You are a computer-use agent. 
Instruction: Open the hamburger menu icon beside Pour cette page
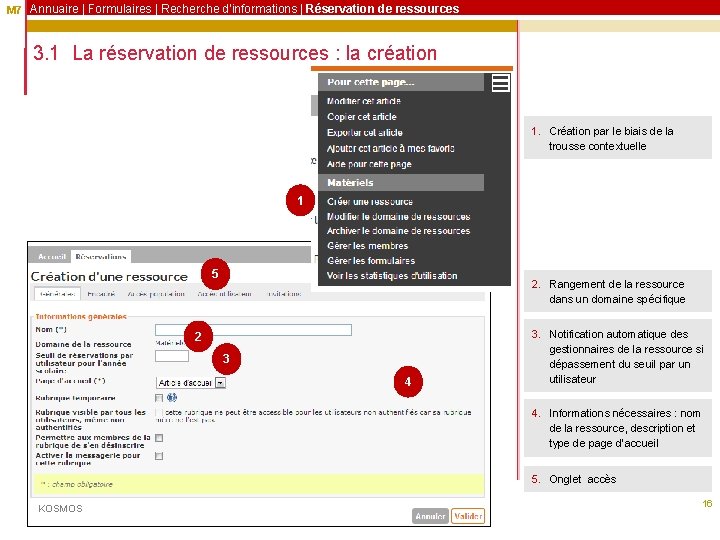pos(500,83)
